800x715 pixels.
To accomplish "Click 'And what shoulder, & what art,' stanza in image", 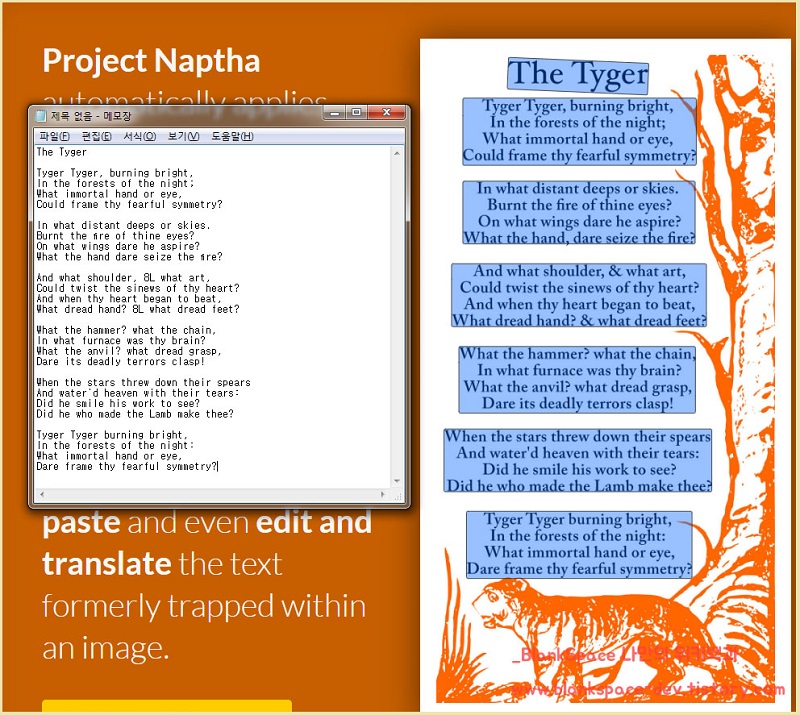I will (x=579, y=295).
